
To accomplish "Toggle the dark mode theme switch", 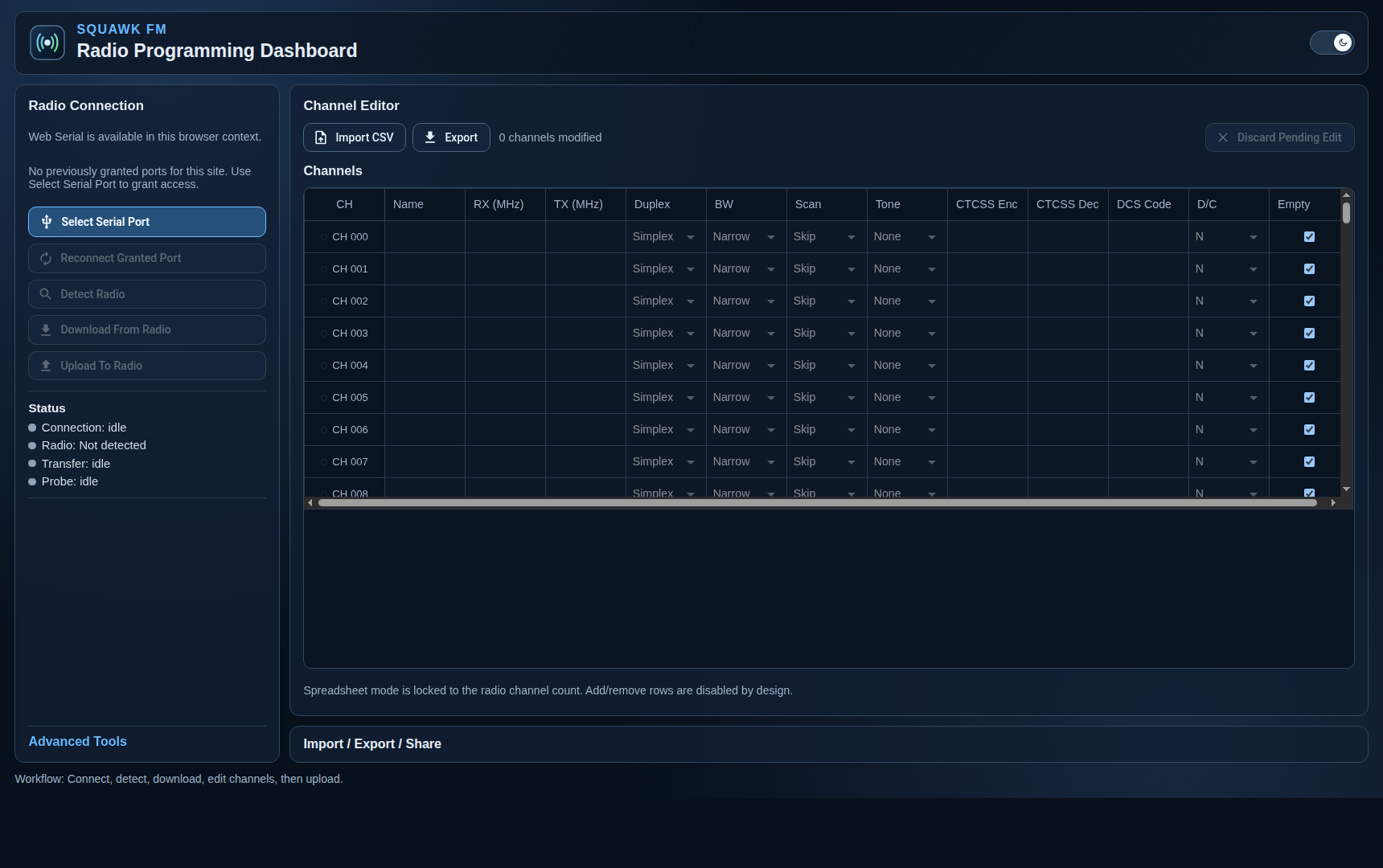I will [1332, 43].
